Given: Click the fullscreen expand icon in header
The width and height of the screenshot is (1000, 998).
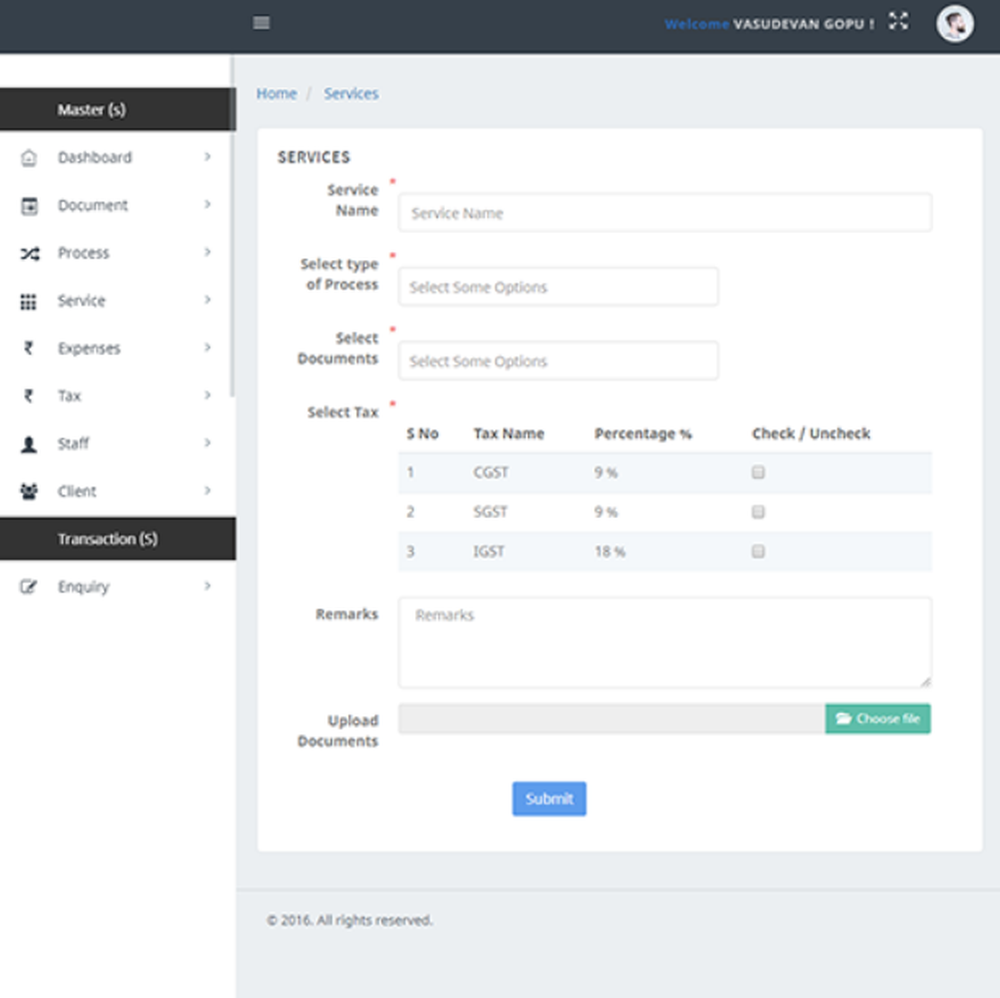Looking at the screenshot, I should [898, 22].
